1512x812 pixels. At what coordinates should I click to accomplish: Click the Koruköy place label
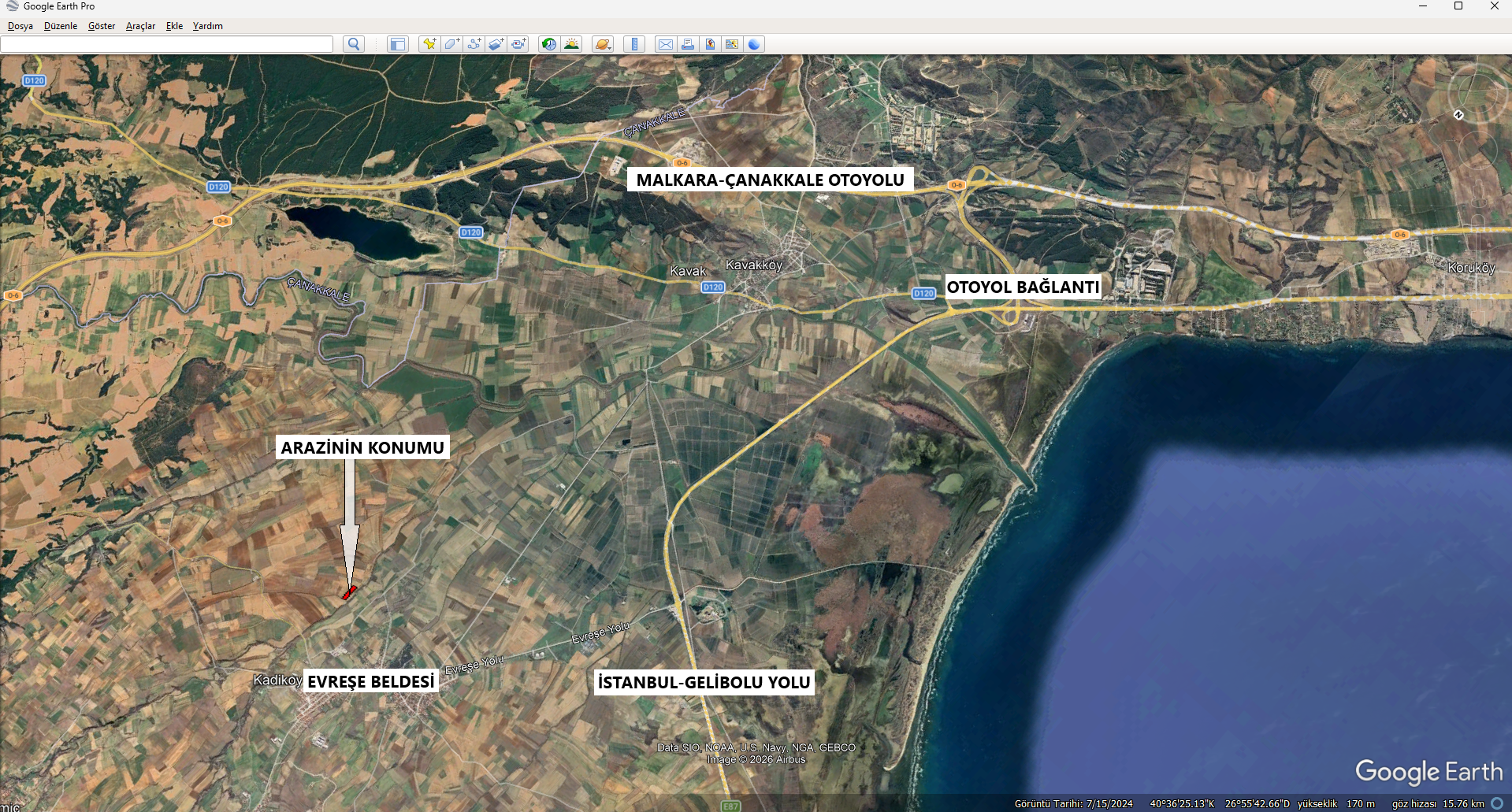point(1471,268)
